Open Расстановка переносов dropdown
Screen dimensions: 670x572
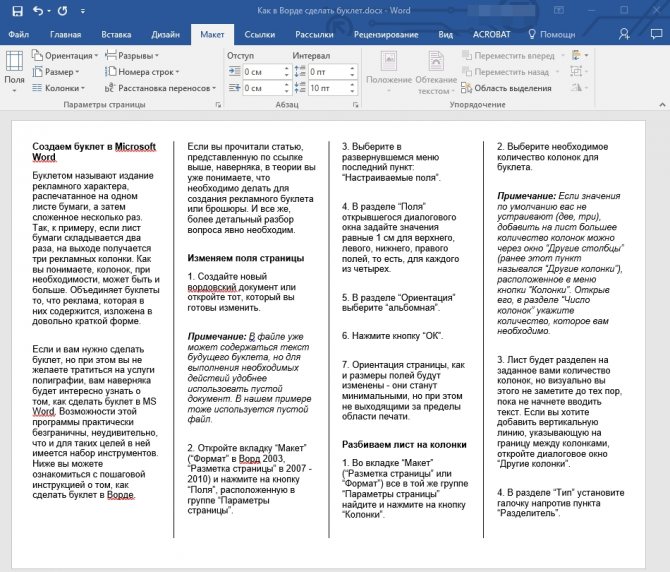pyautogui.click(x=161, y=88)
